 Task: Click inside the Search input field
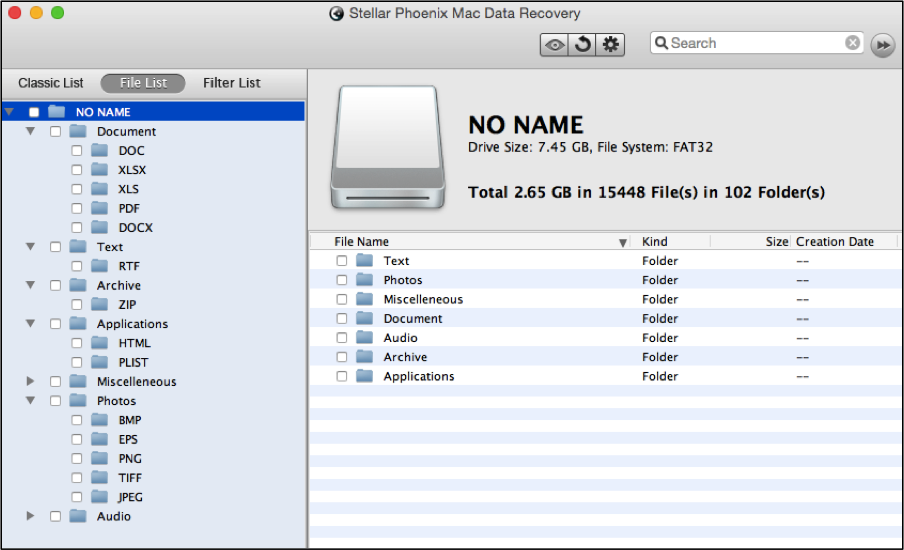point(756,43)
